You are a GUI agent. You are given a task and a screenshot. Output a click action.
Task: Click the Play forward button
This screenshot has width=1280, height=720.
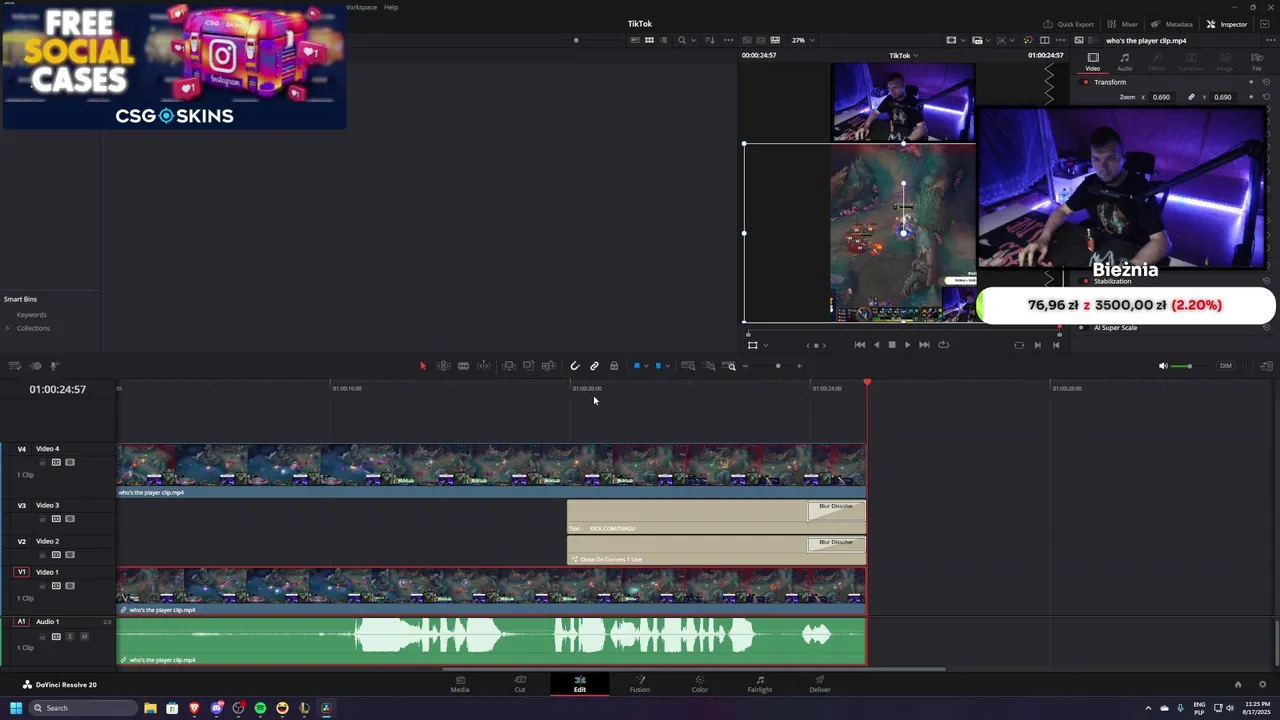(x=907, y=345)
